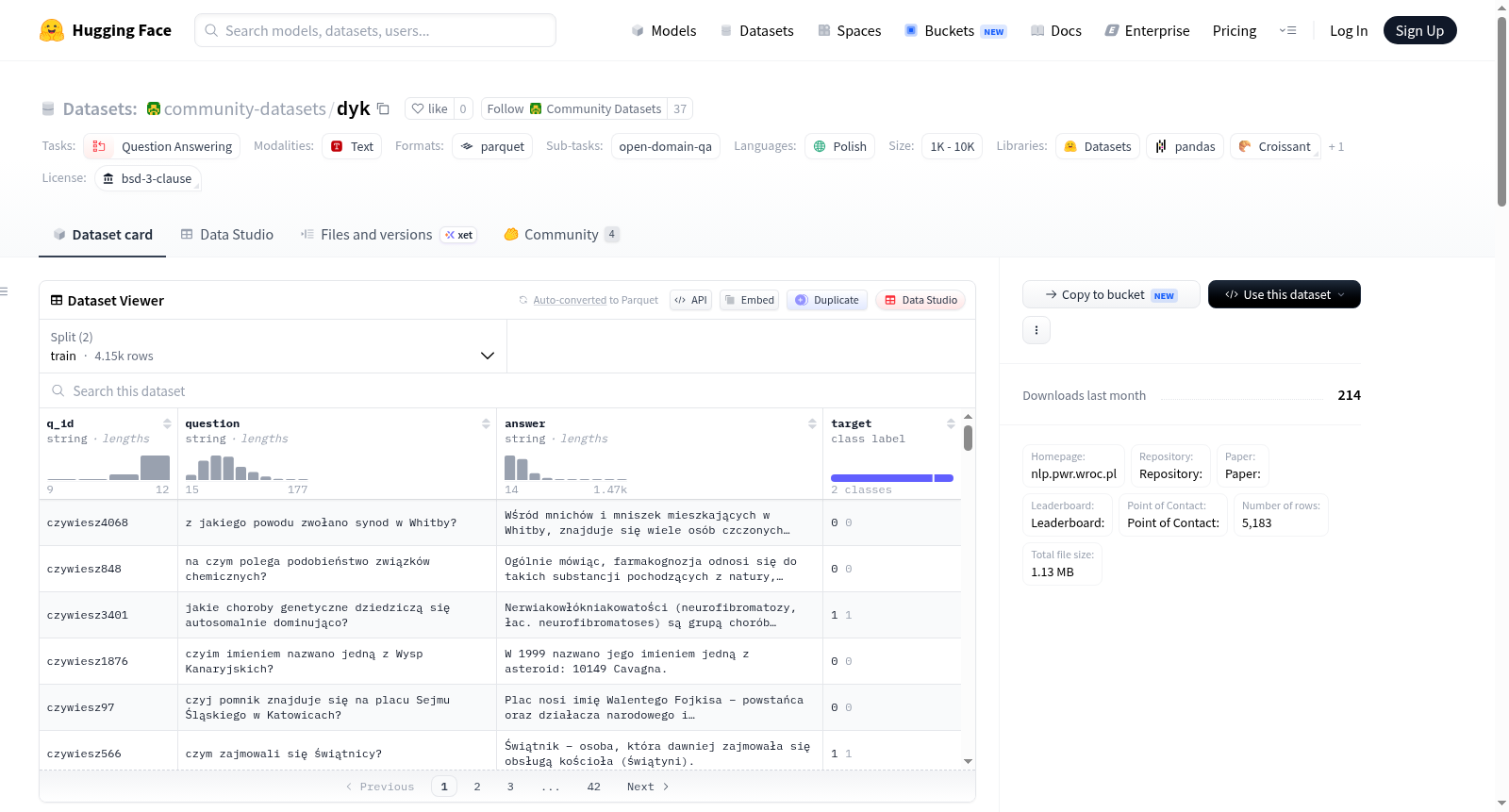The image size is (1509, 812).
Task: Copy the dataset name with the copy icon
Action: coord(383,108)
